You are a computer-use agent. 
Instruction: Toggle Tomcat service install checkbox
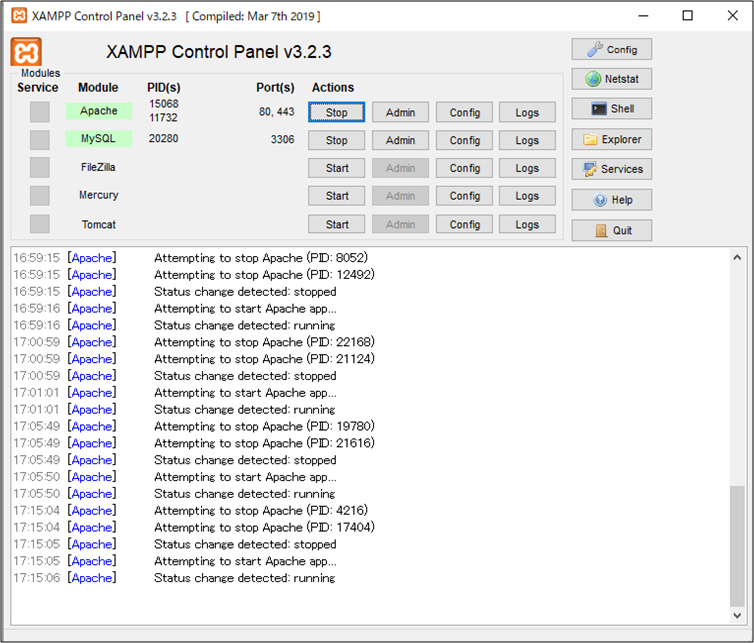click(40, 224)
